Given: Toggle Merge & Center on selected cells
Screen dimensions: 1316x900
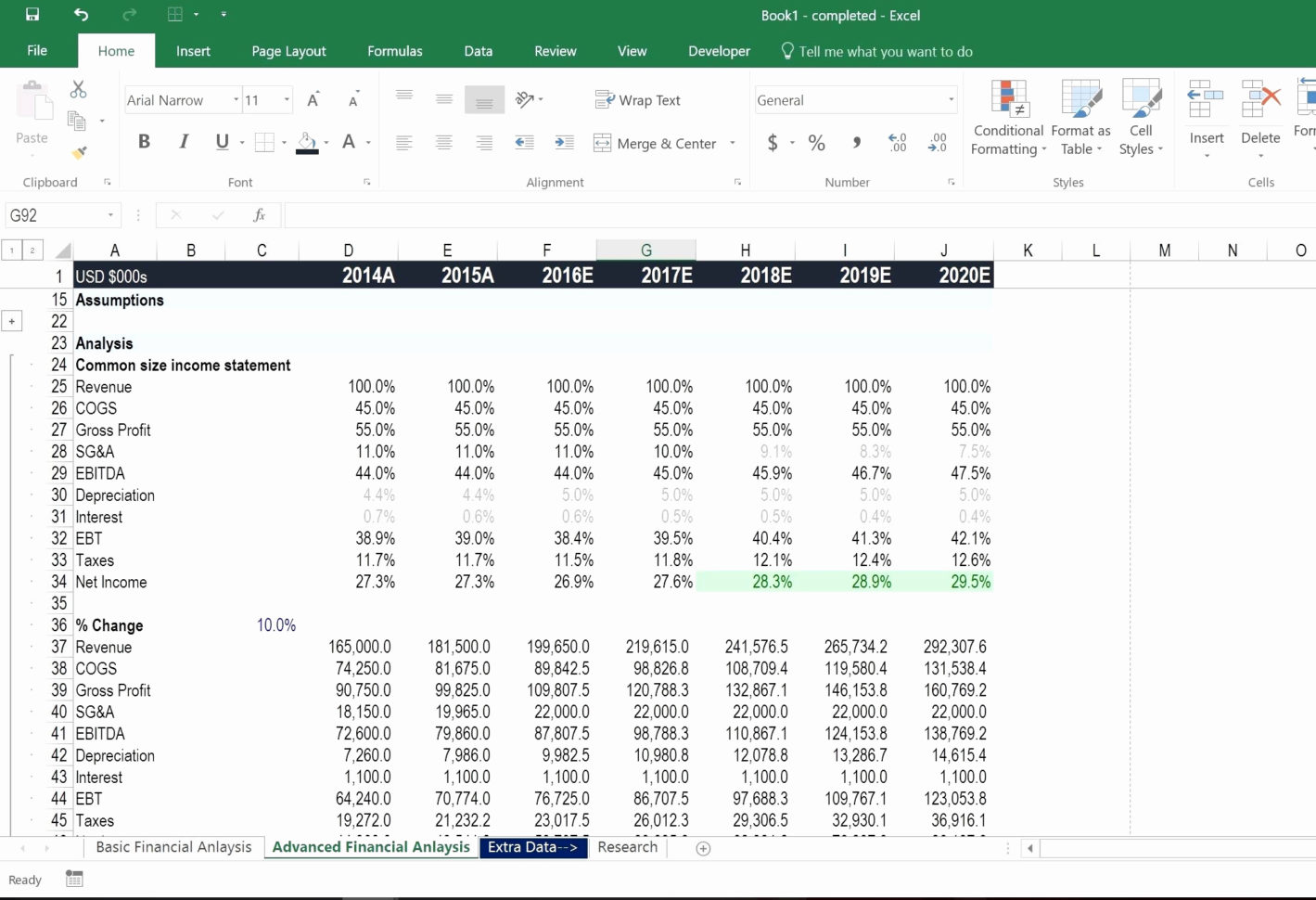Looking at the screenshot, I should point(660,143).
